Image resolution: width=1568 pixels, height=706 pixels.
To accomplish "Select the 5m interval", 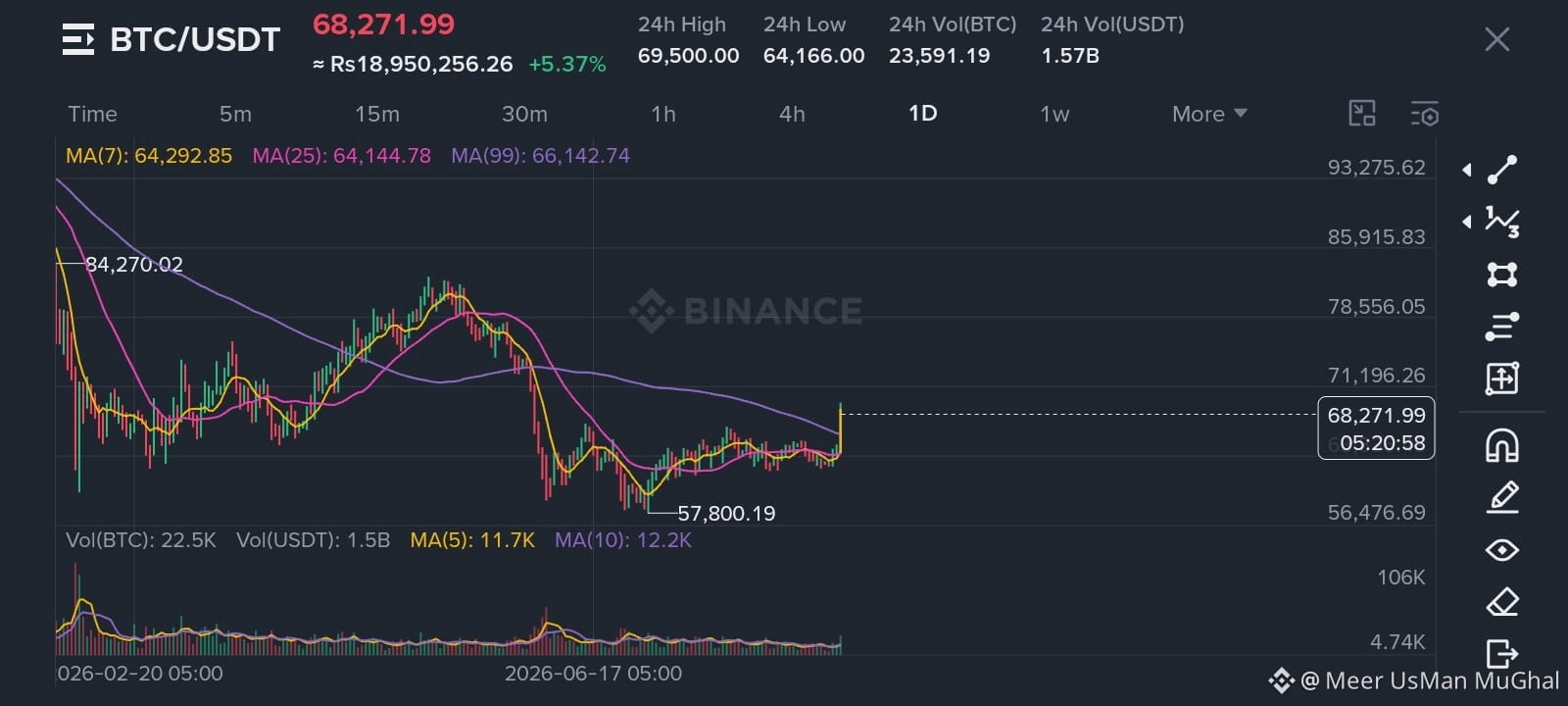I will [235, 114].
